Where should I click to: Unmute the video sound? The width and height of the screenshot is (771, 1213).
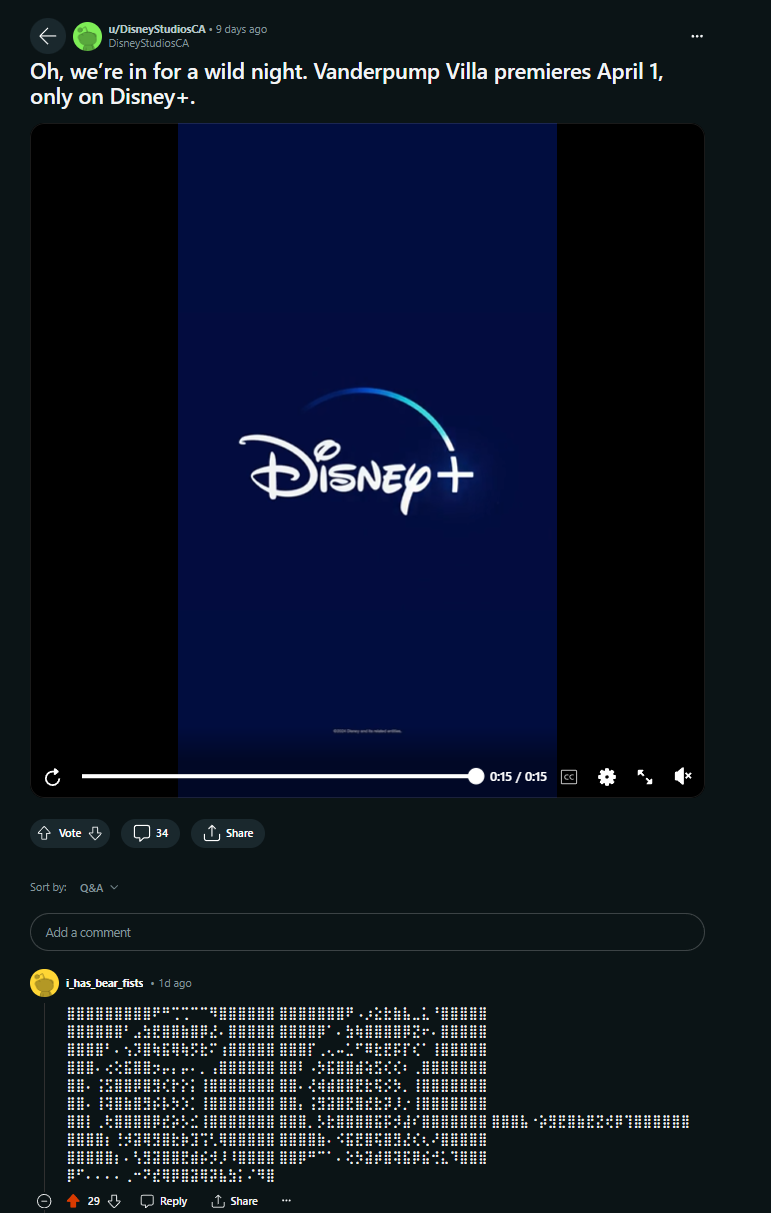point(683,777)
